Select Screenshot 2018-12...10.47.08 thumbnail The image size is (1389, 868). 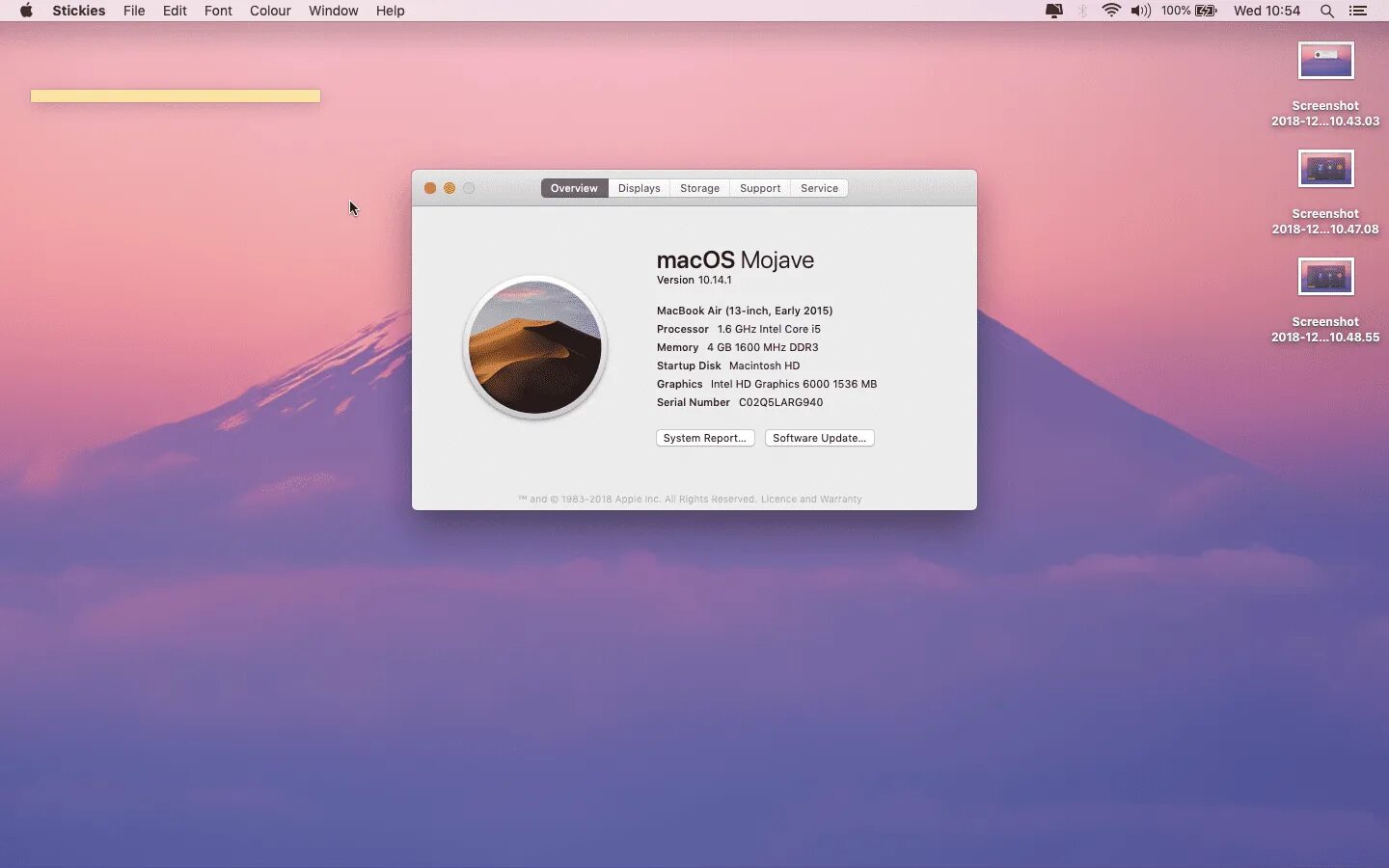click(1325, 169)
